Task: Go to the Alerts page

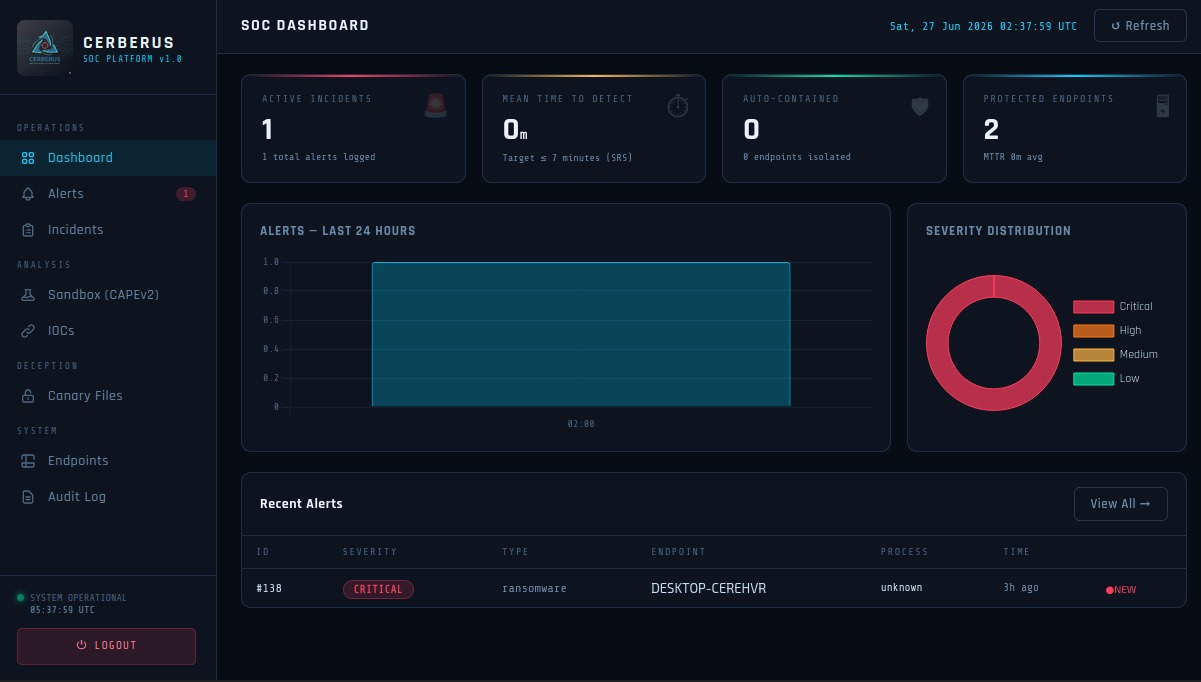Action: tap(108, 194)
